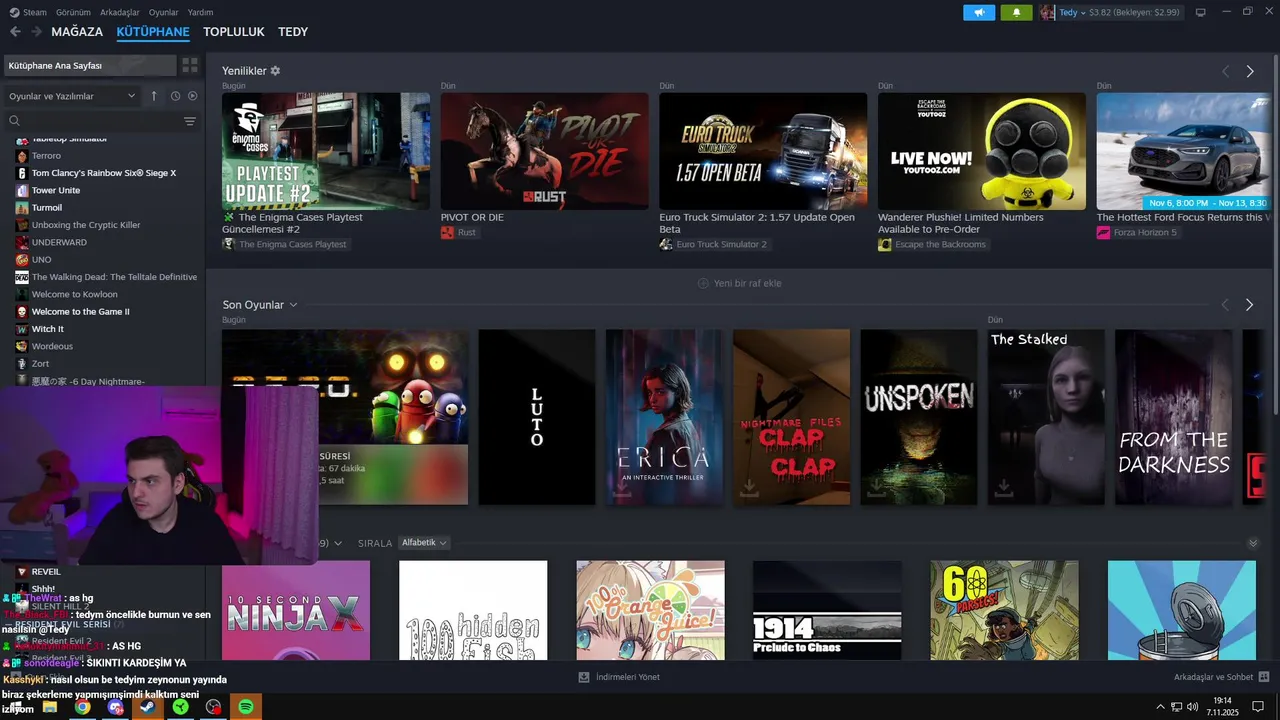1280x720 pixels.
Task: Show next Yenilikler items arrow
Action: point(1250,71)
